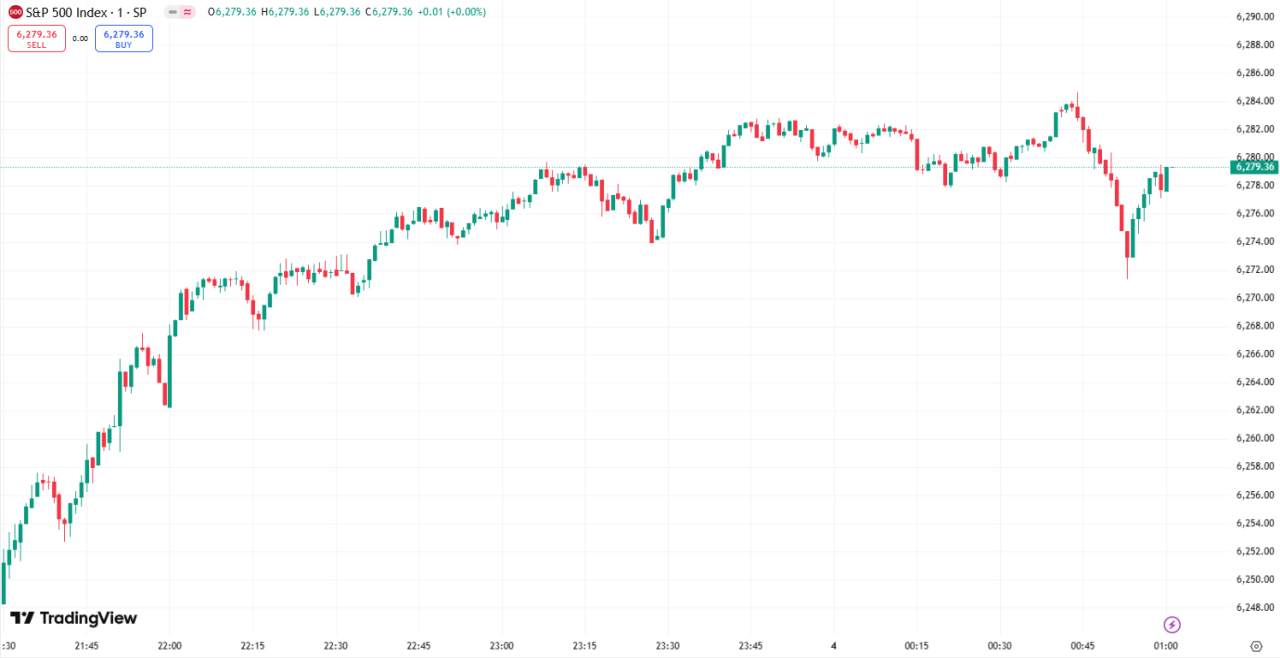Viewport: 1280px width, 658px height.
Task: Click the 22:00 label on time axis
Action: [169, 646]
